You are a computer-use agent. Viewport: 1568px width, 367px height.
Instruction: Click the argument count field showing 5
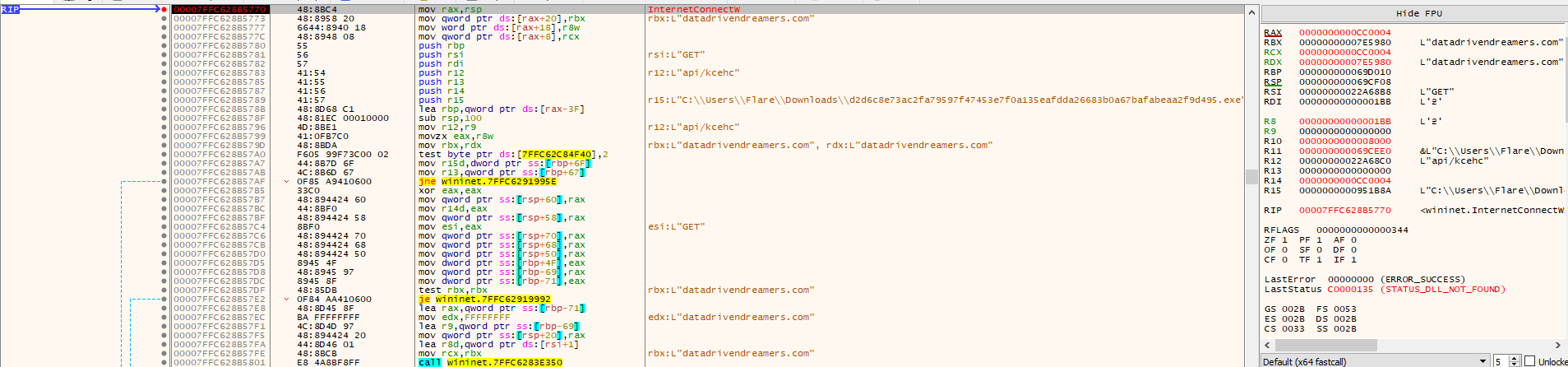[1501, 361]
